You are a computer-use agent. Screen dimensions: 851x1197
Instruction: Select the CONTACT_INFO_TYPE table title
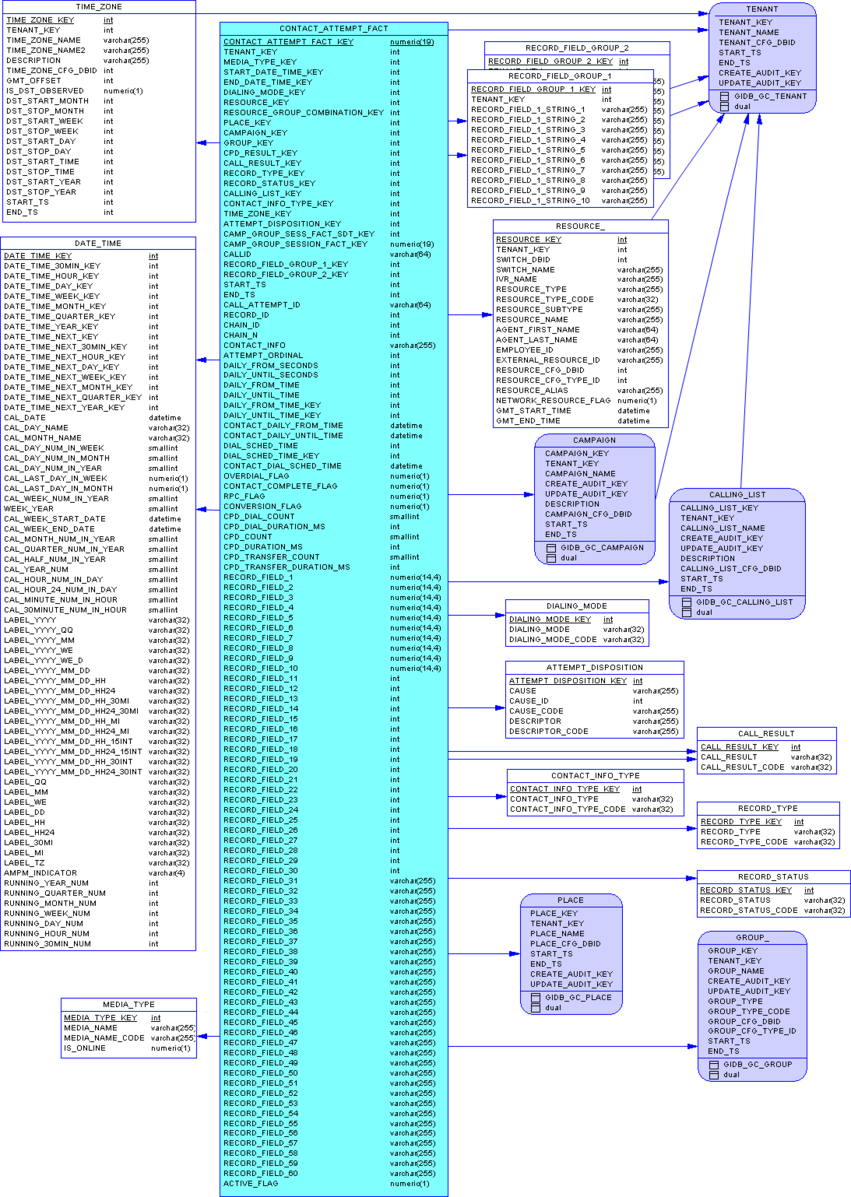pos(595,776)
